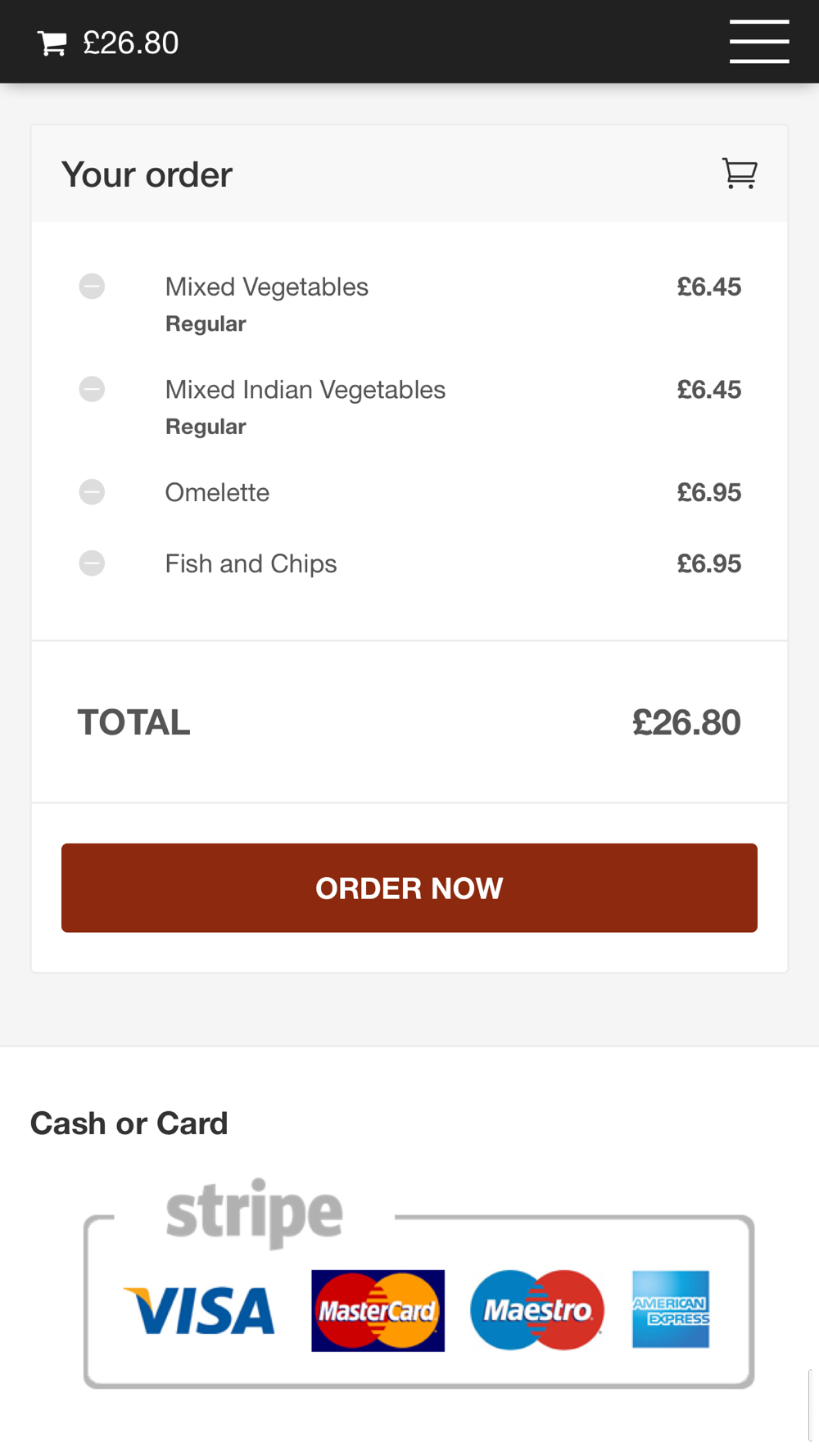Remove Omelette from order
Screen dimensions: 819x1456
coord(92,492)
